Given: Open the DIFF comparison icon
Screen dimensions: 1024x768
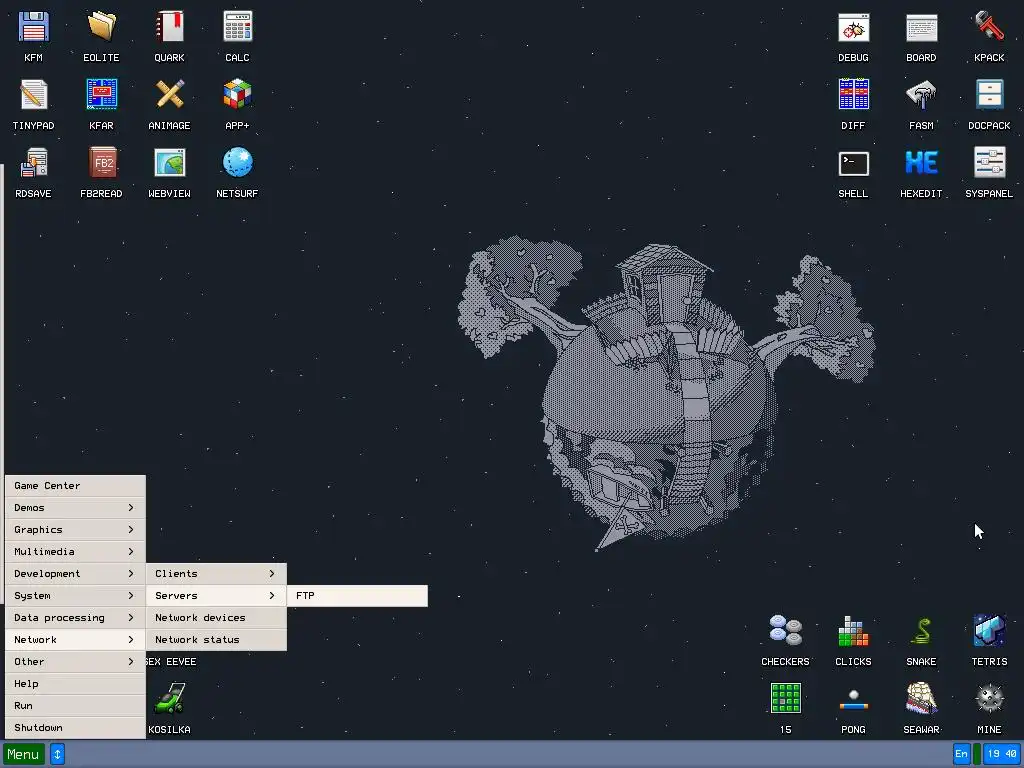Looking at the screenshot, I should pos(854,95).
